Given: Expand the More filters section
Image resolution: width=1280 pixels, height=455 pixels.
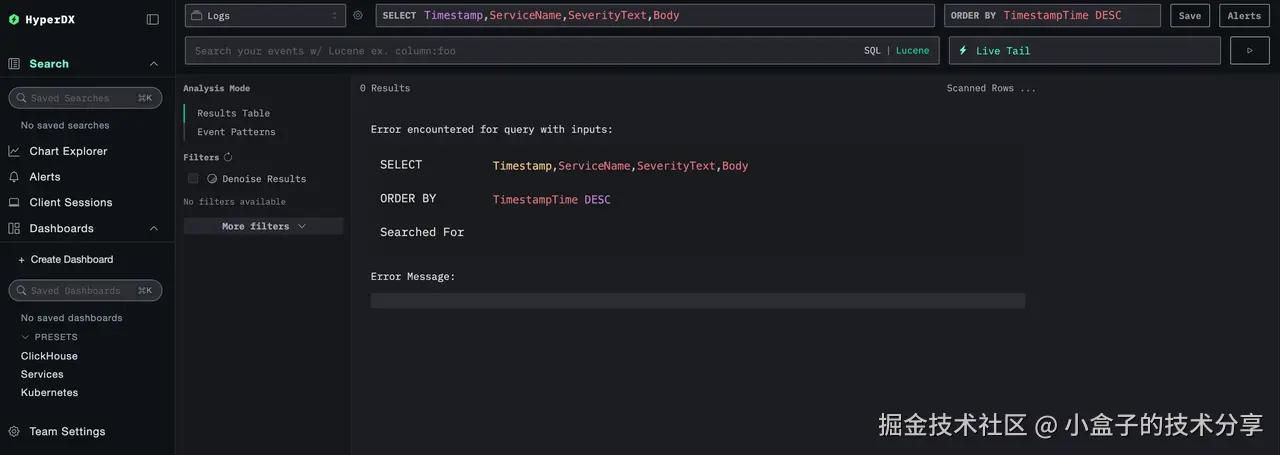Looking at the screenshot, I should point(263,227).
